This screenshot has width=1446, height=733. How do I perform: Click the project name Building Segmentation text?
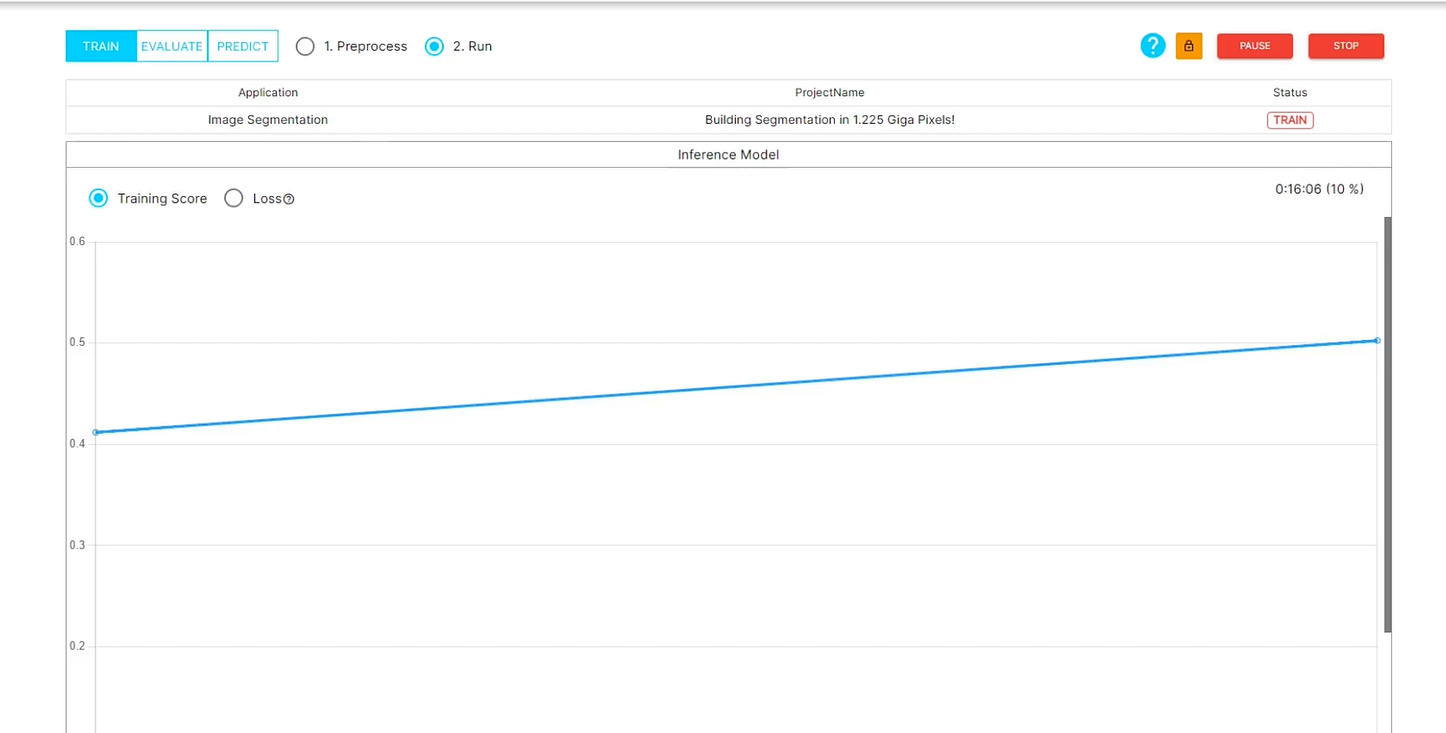tap(830, 120)
